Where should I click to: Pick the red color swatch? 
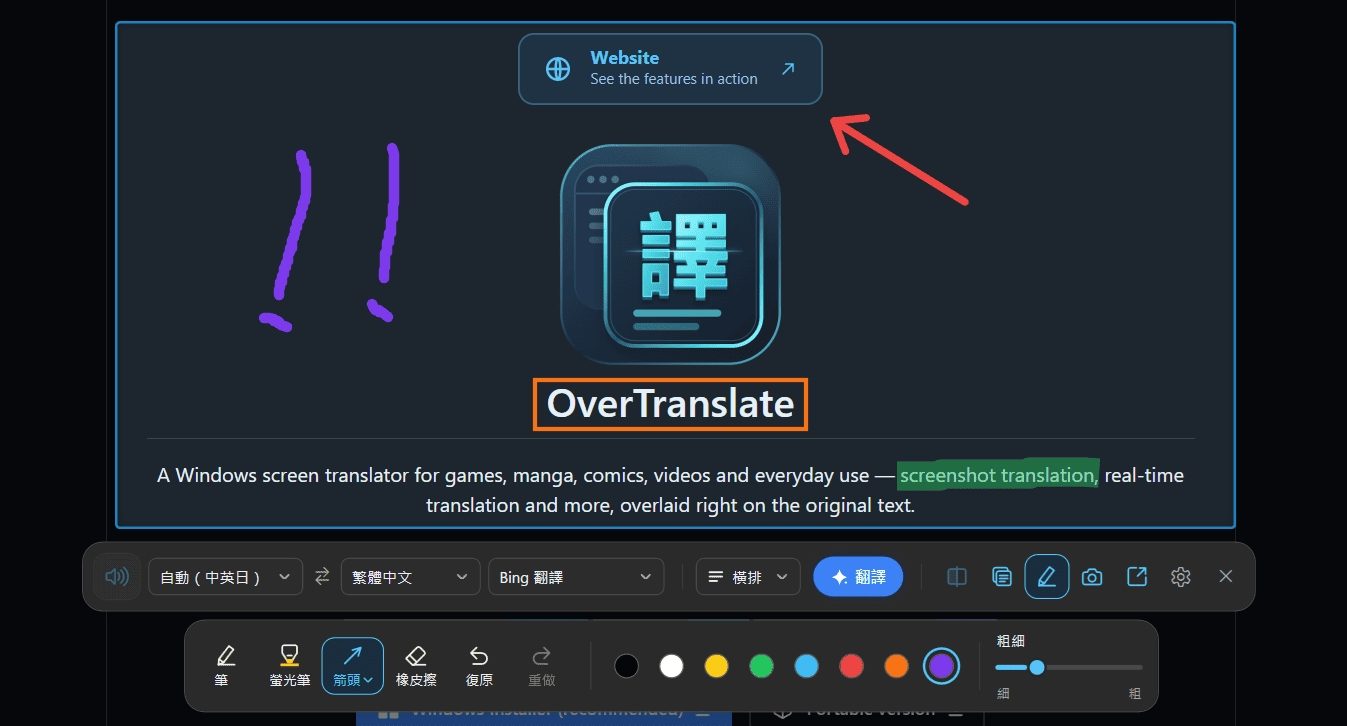851,666
